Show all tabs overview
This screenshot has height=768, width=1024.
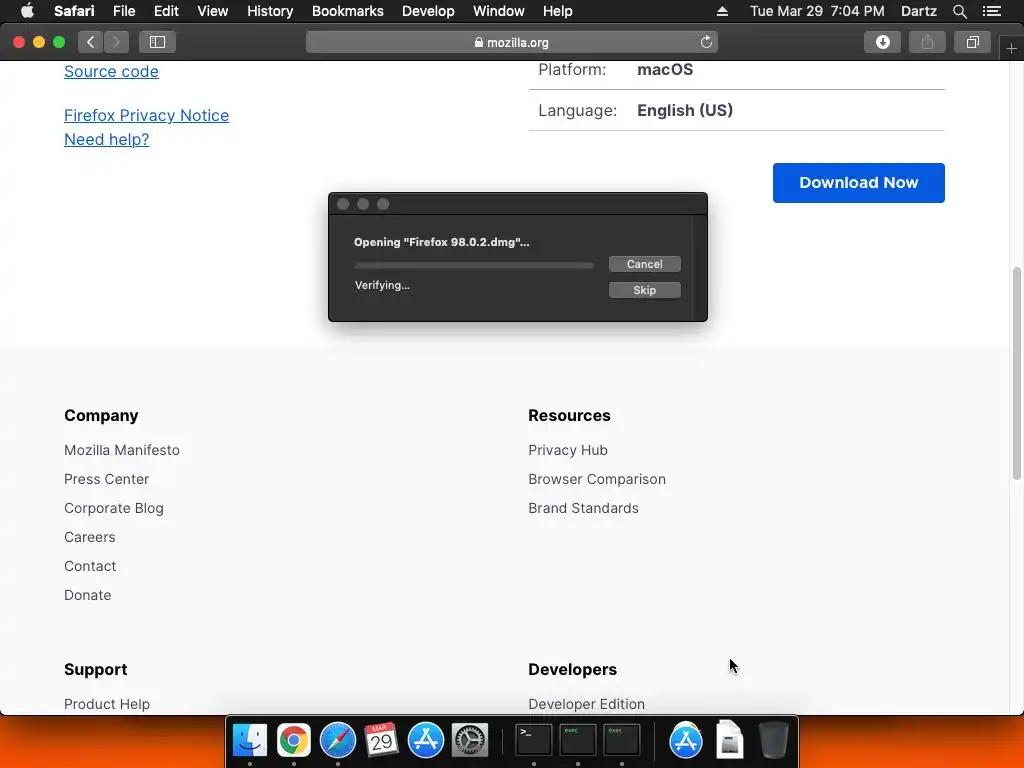point(972,42)
